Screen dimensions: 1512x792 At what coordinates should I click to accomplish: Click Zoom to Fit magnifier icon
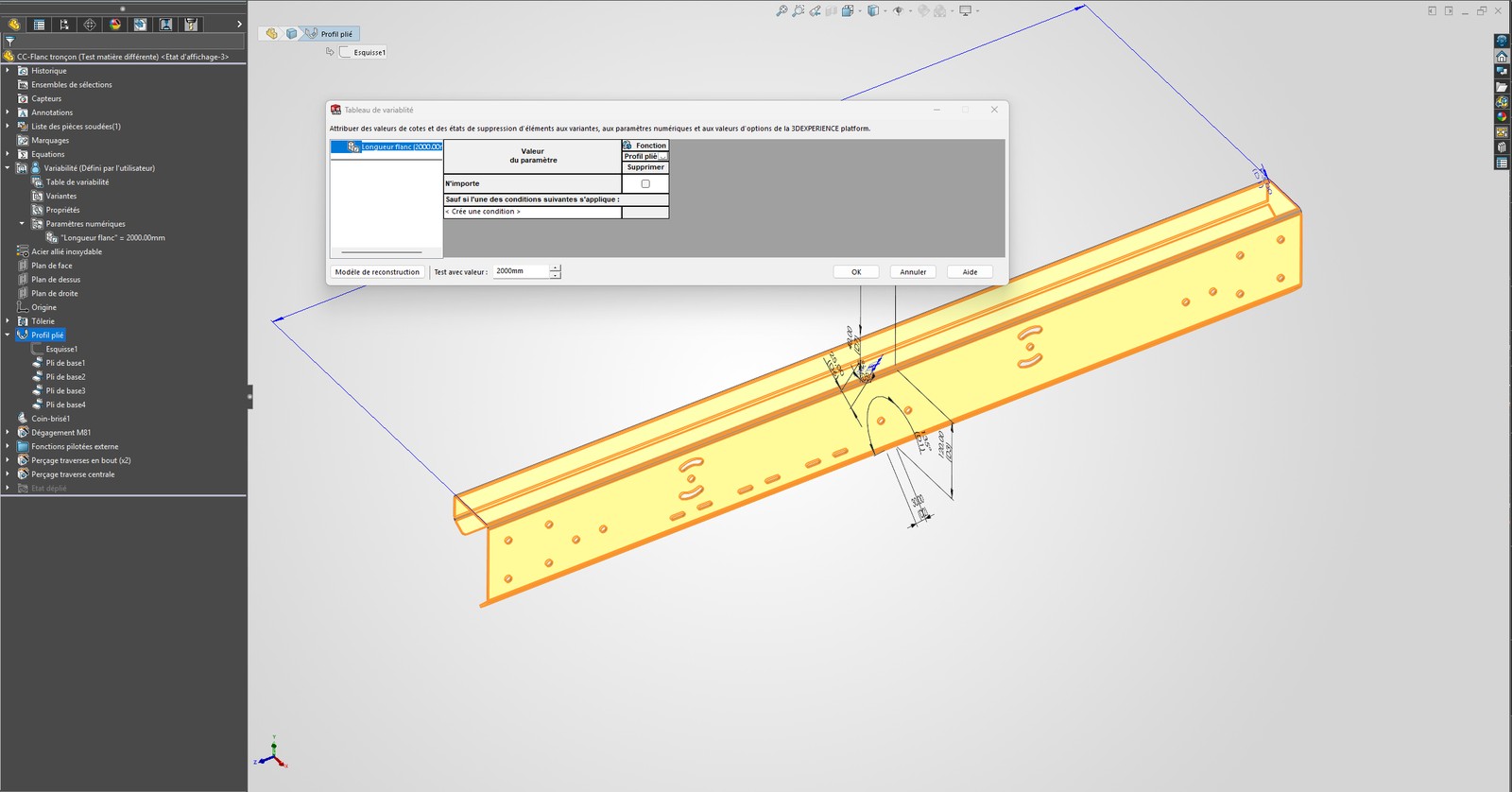(782, 11)
